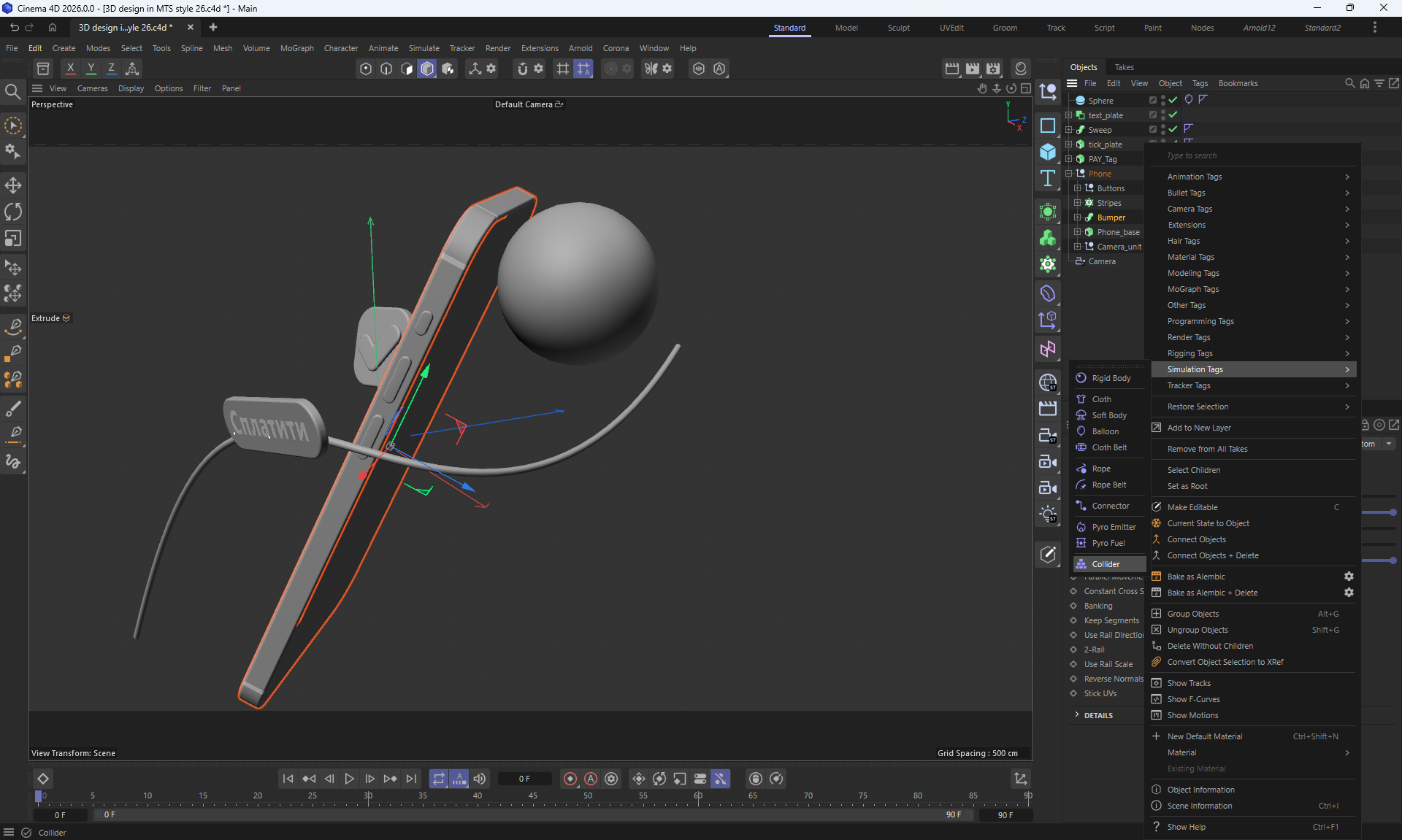The image size is (1402, 840).
Task: Expand the PAY_Tag object tree
Action: click(1069, 159)
